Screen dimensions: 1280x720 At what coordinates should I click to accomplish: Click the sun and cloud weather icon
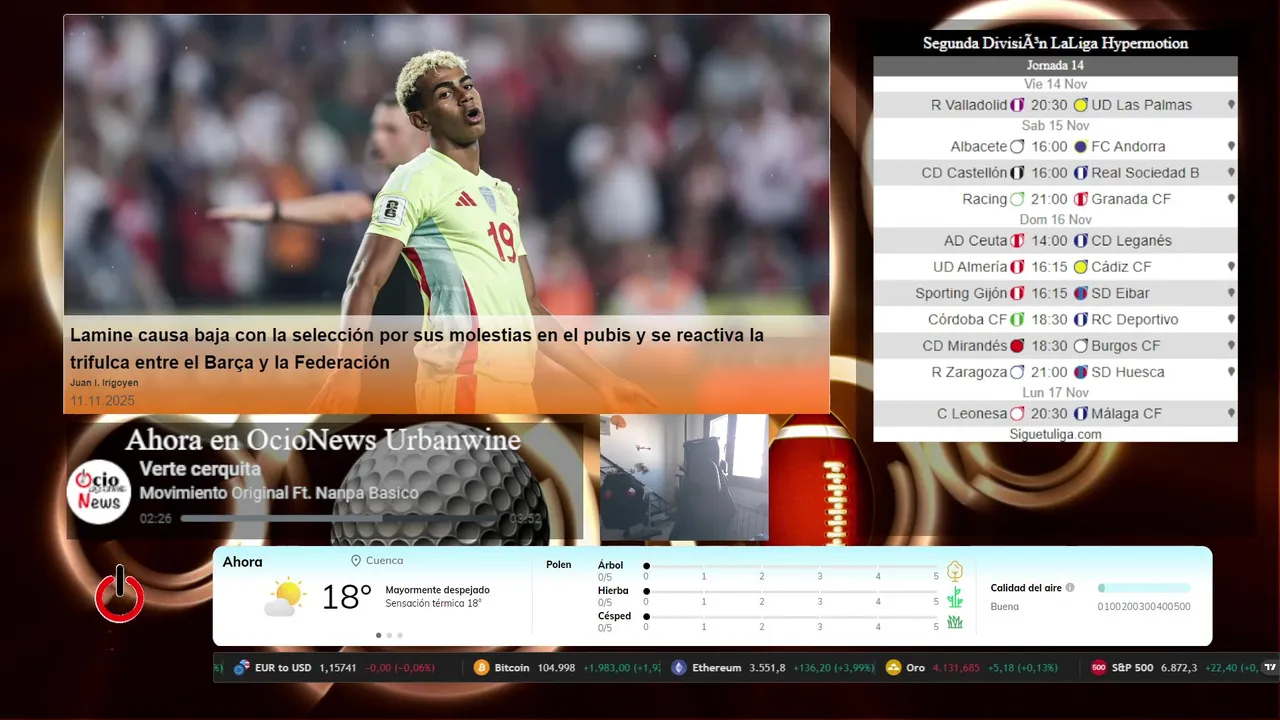point(285,598)
